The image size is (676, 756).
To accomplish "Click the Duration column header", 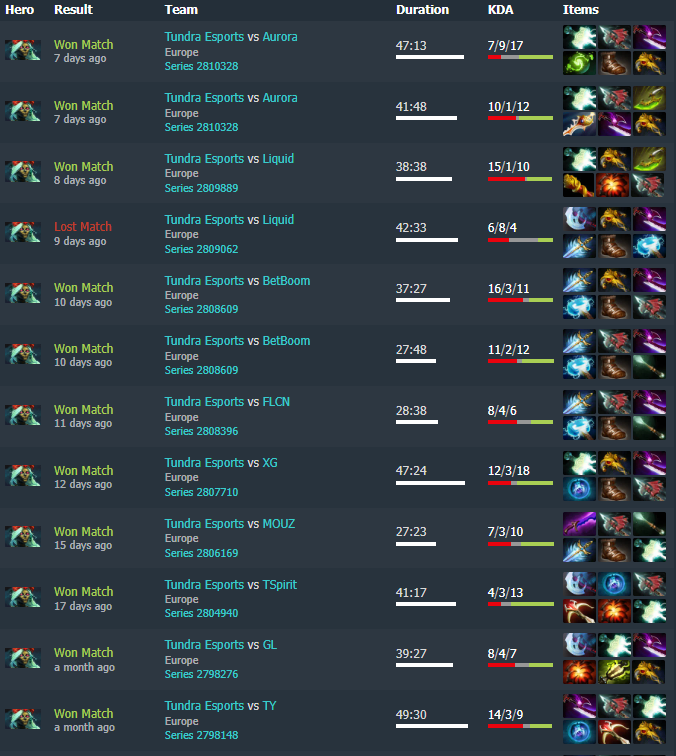I will pyautogui.click(x=422, y=10).
